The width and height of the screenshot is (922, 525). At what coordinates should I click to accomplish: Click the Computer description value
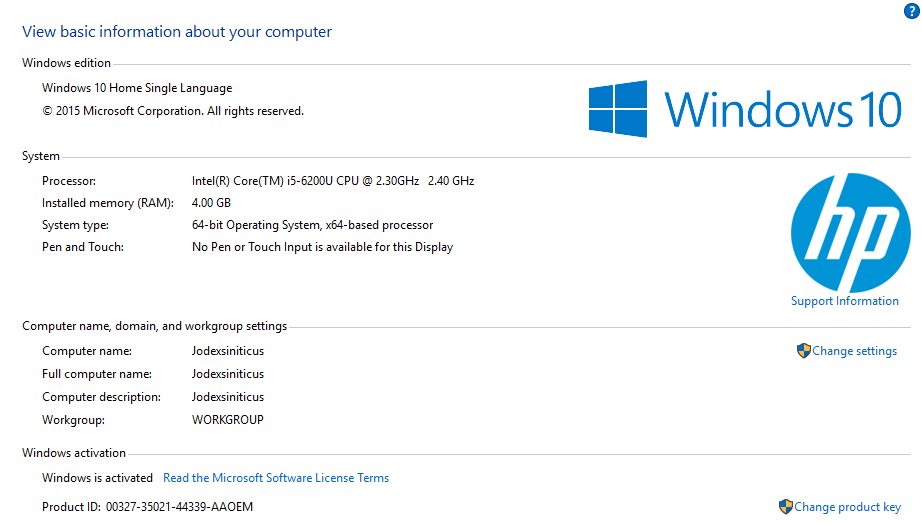point(228,397)
